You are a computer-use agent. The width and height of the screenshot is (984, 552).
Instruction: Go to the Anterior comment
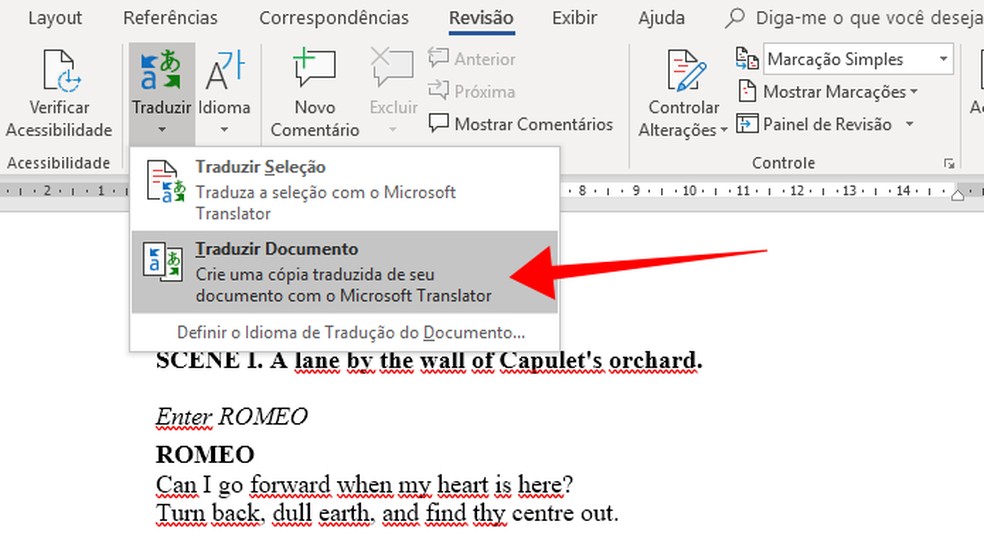click(472, 59)
